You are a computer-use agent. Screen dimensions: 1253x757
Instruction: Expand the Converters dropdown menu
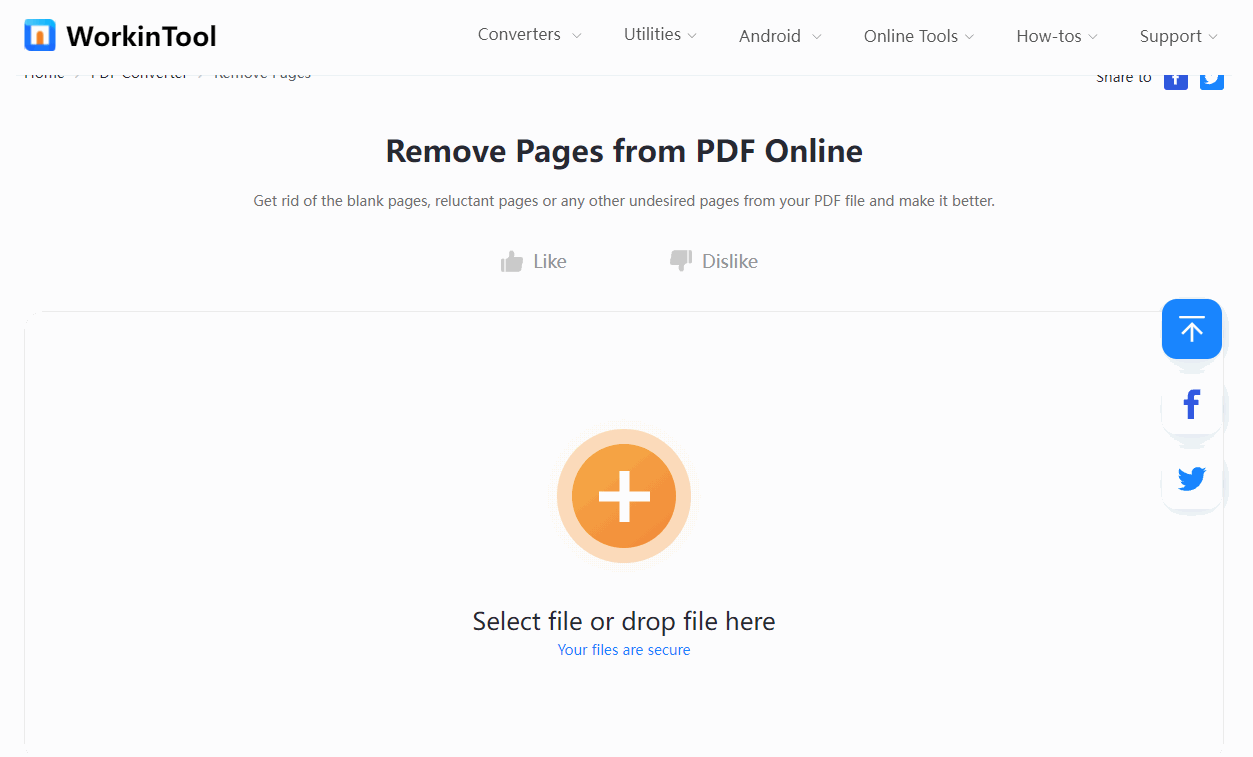pyautogui.click(x=521, y=34)
